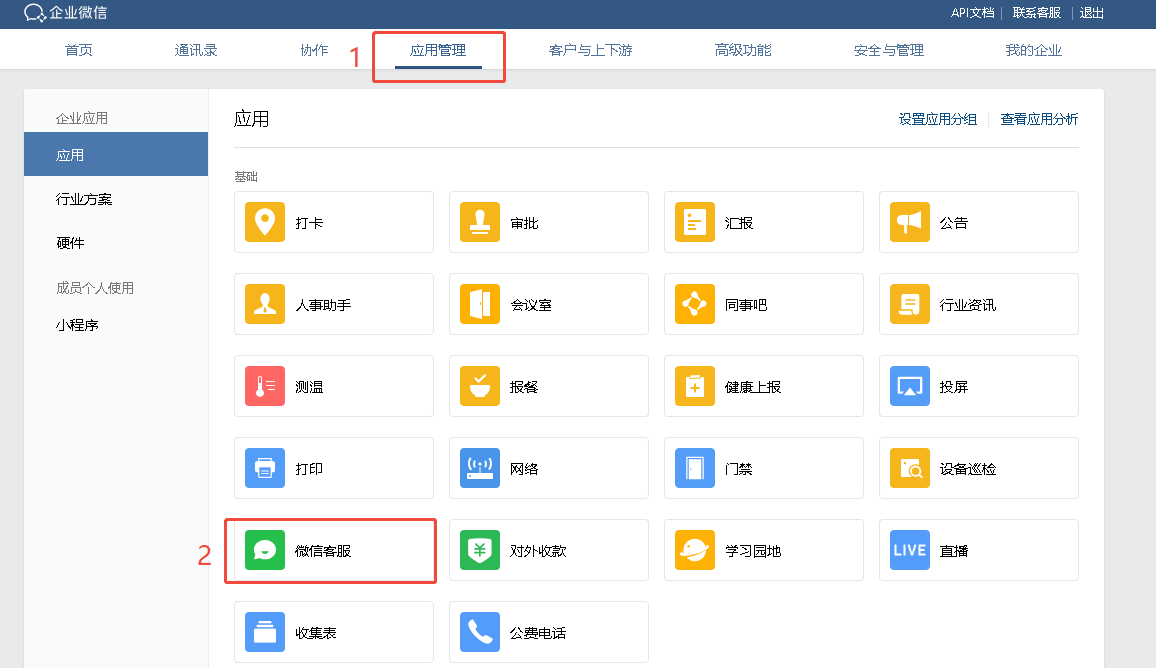Click the 健康上报 clipboard icon
Viewport: 1156px width, 668px height.
694,386
